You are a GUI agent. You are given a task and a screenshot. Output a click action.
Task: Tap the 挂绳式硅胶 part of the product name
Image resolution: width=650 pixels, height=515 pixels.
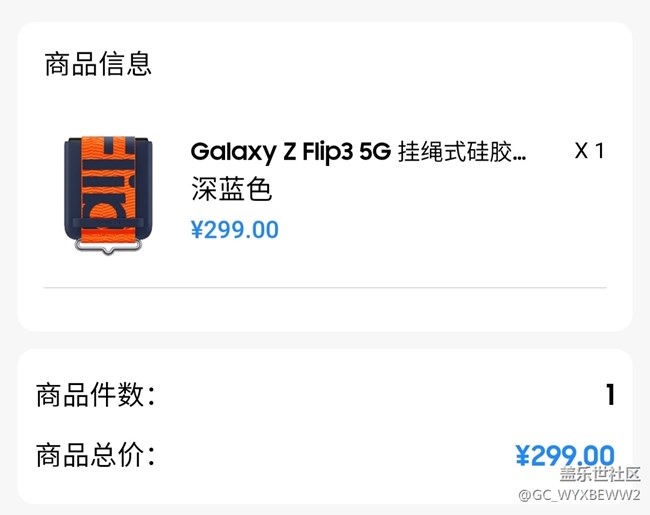(455, 152)
